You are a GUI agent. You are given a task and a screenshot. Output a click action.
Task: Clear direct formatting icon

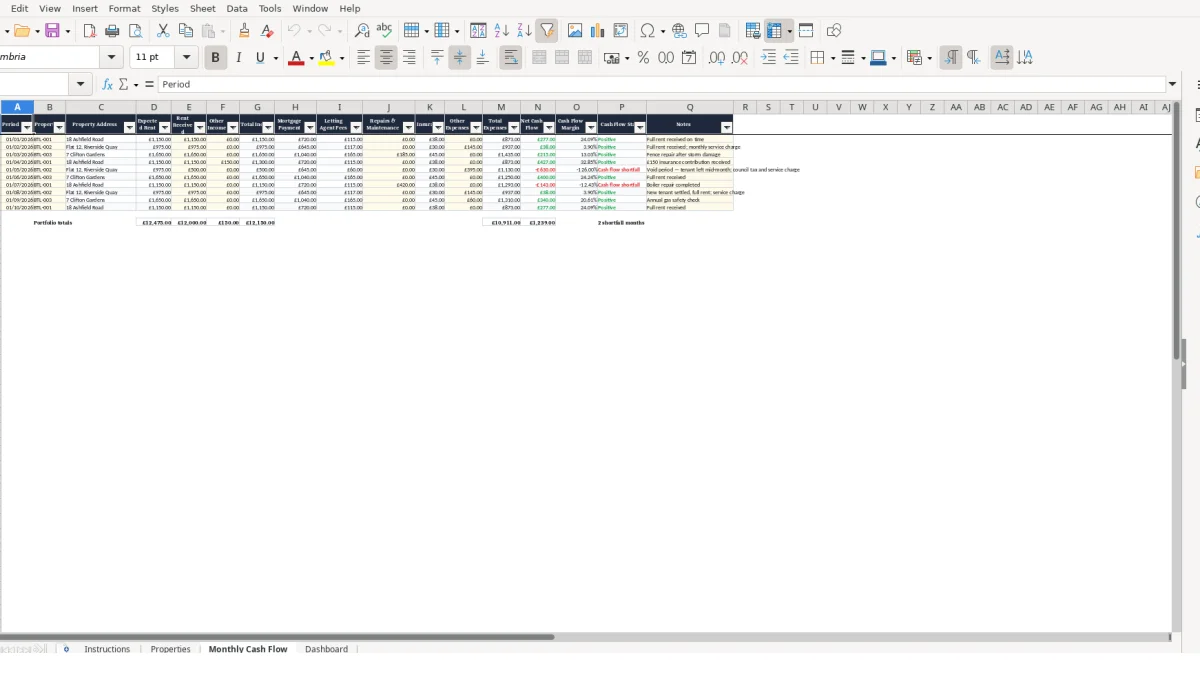click(267, 31)
